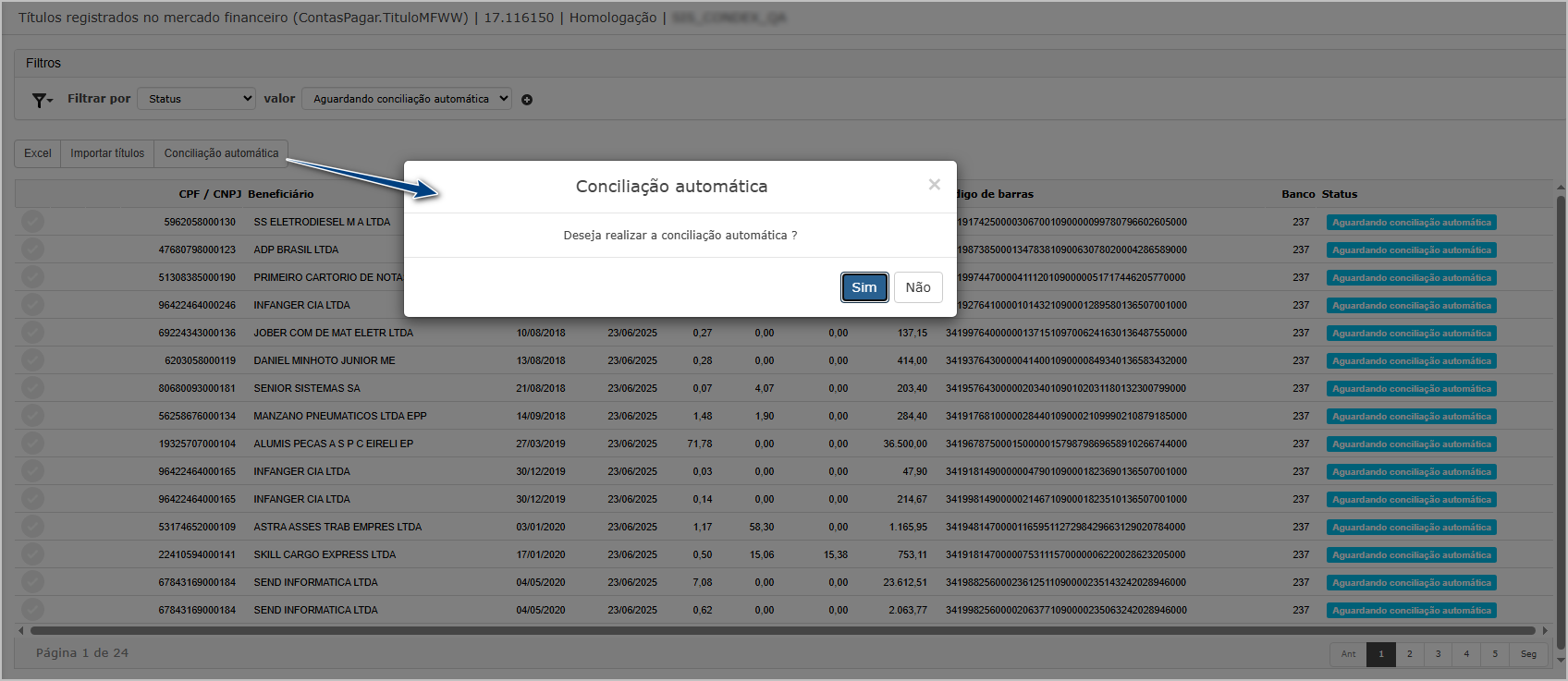Click status badge of SS ELETRODIESEL row
This screenshot has height=681, width=1568.
click(x=1412, y=223)
